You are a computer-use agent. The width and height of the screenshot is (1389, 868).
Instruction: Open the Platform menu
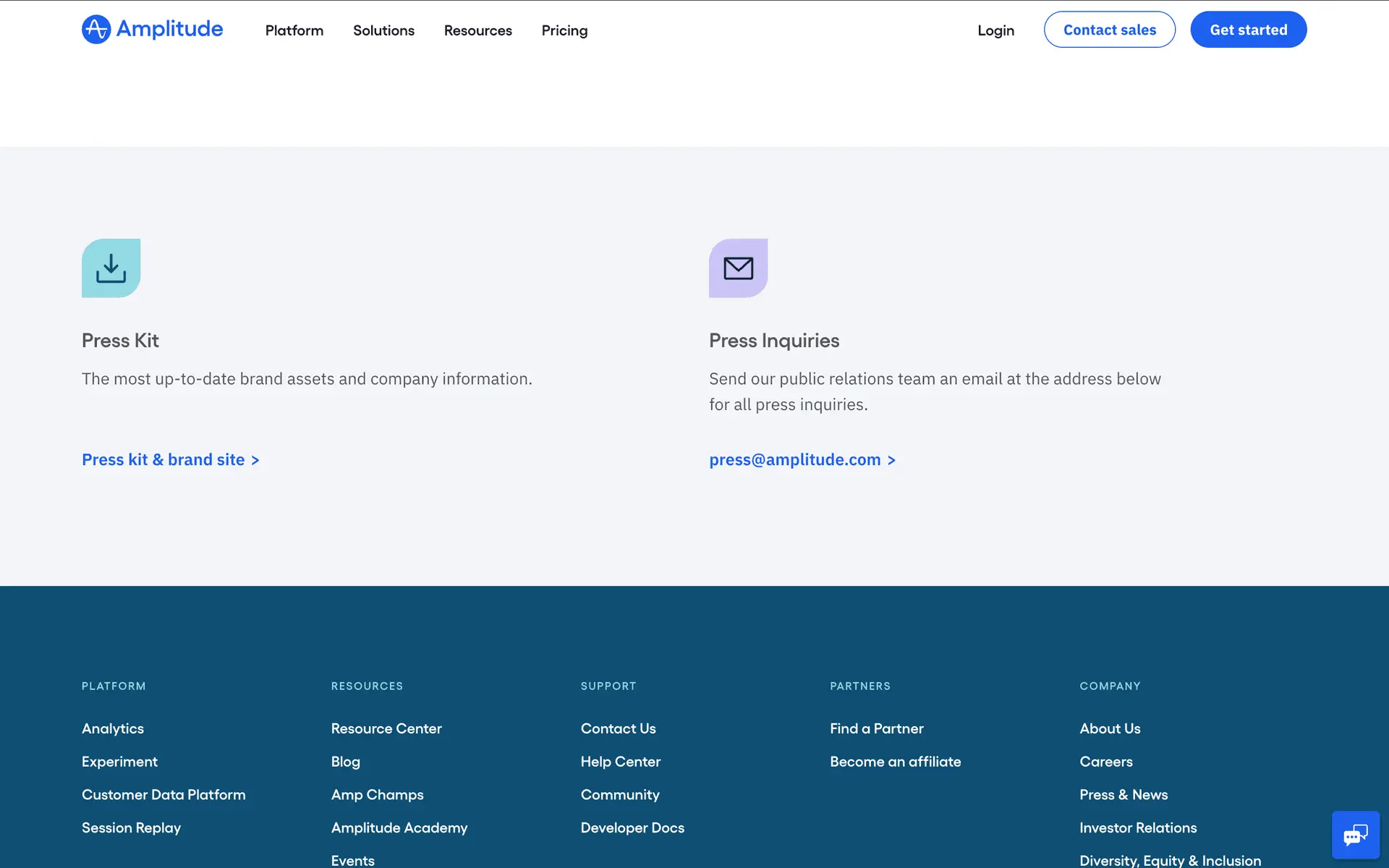[x=294, y=30]
